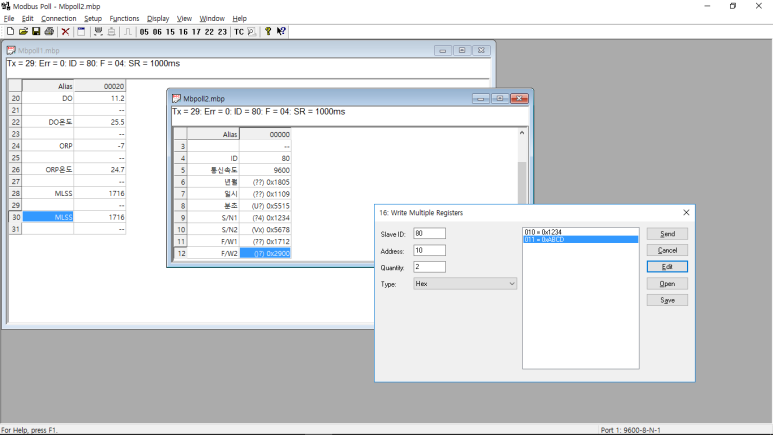Viewport: 773px width, 435px height.
Task: Click the Slave ID input field
Action: [430, 233]
